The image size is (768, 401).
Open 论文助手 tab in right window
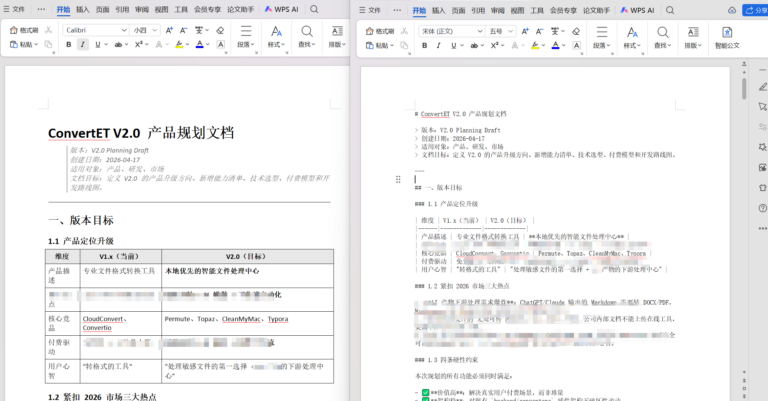coord(596,10)
